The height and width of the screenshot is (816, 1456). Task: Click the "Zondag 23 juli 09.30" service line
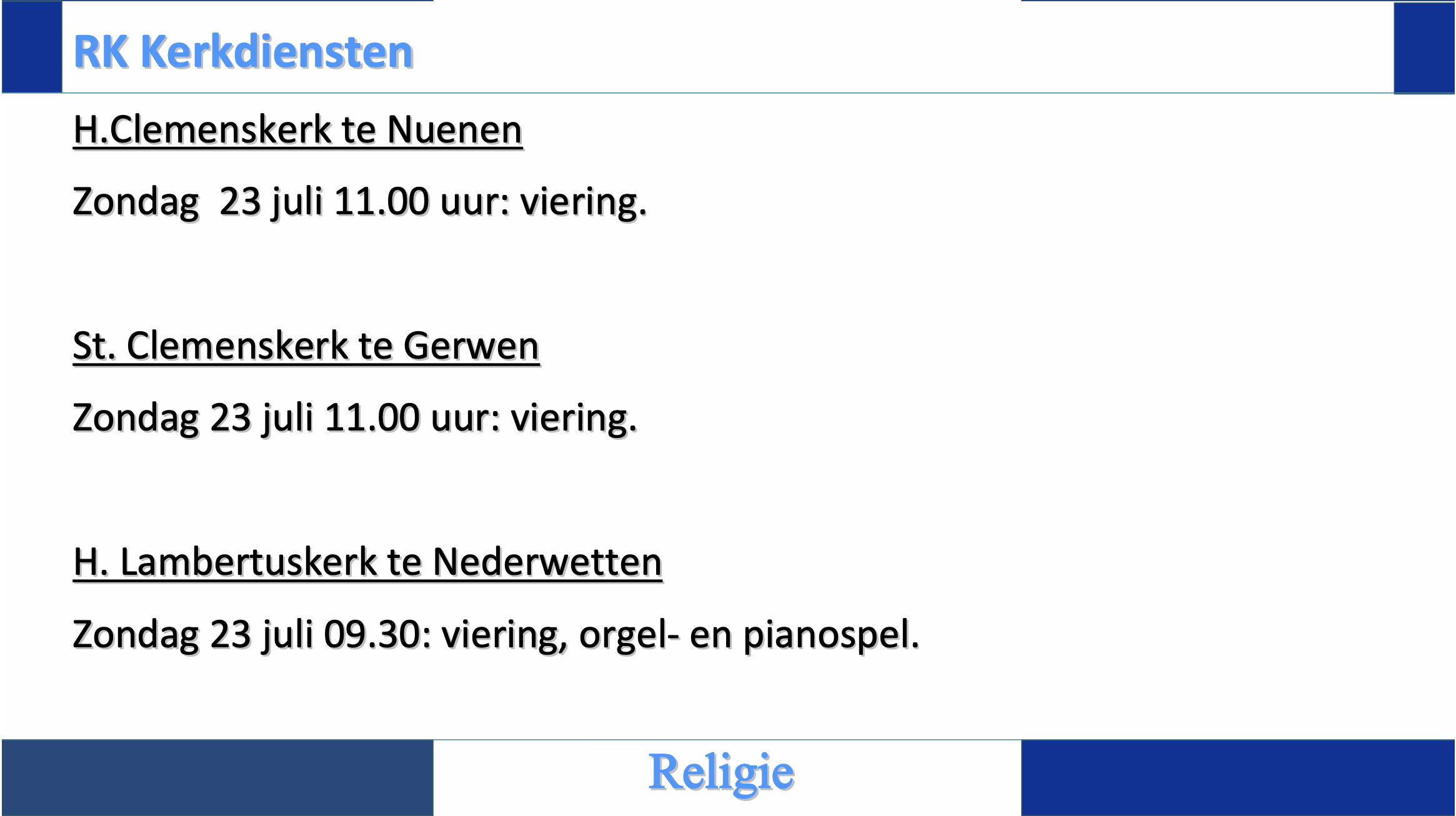[x=496, y=634]
